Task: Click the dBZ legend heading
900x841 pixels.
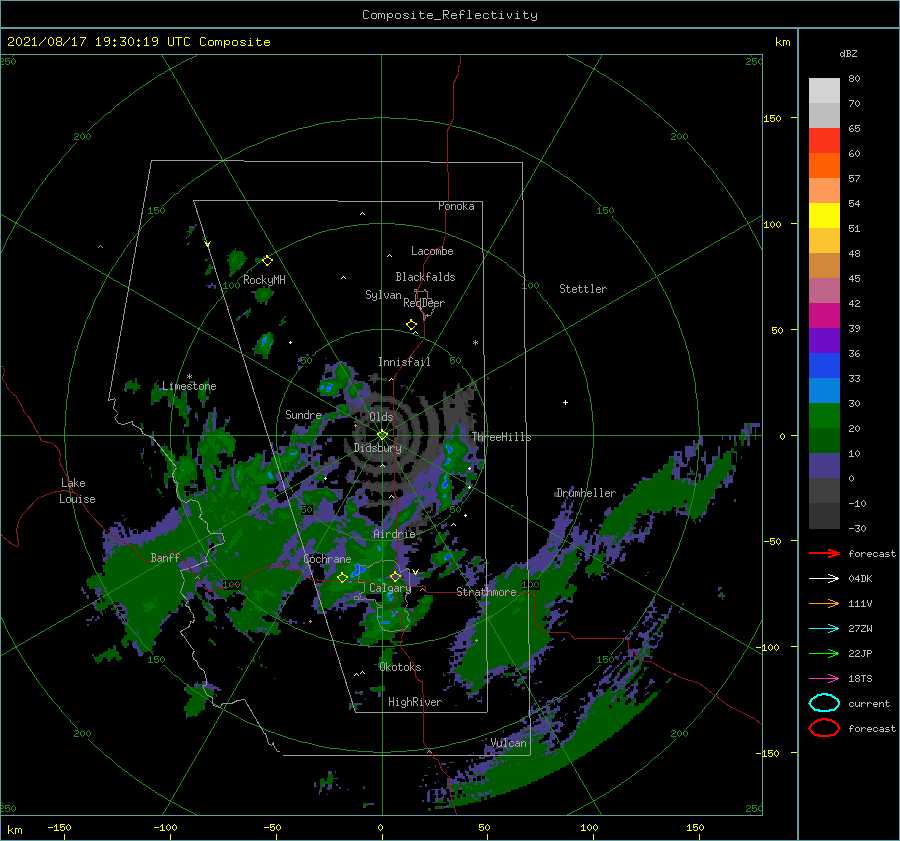Action: click(x=848, y=53)
